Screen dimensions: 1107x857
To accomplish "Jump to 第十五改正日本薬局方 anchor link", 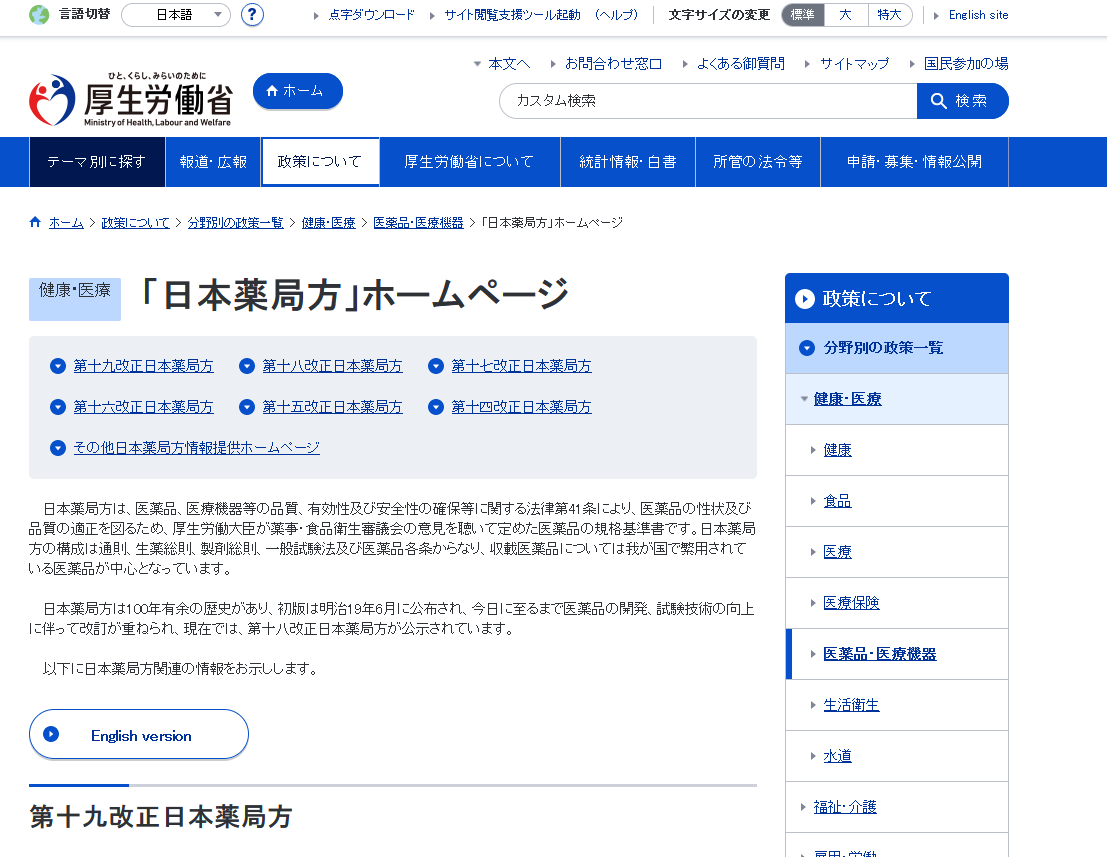I will (x=333, y=407).
